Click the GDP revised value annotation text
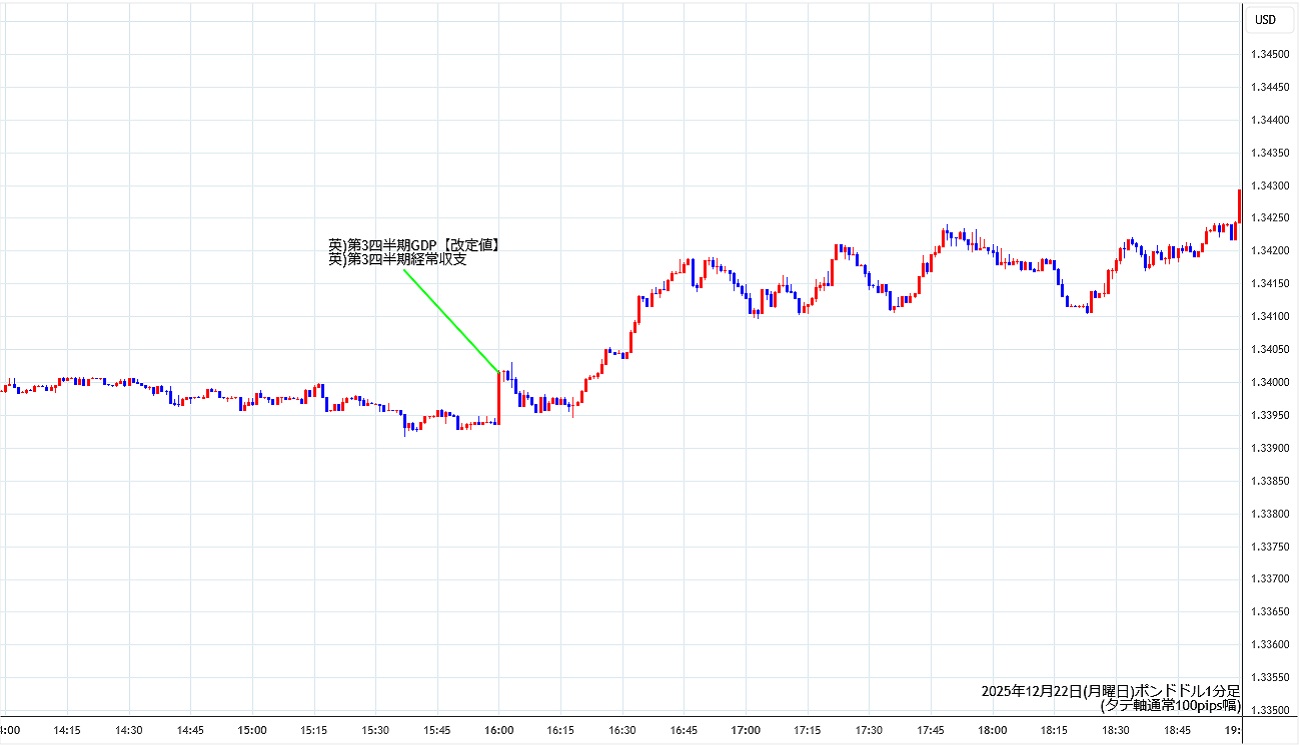 414,244
